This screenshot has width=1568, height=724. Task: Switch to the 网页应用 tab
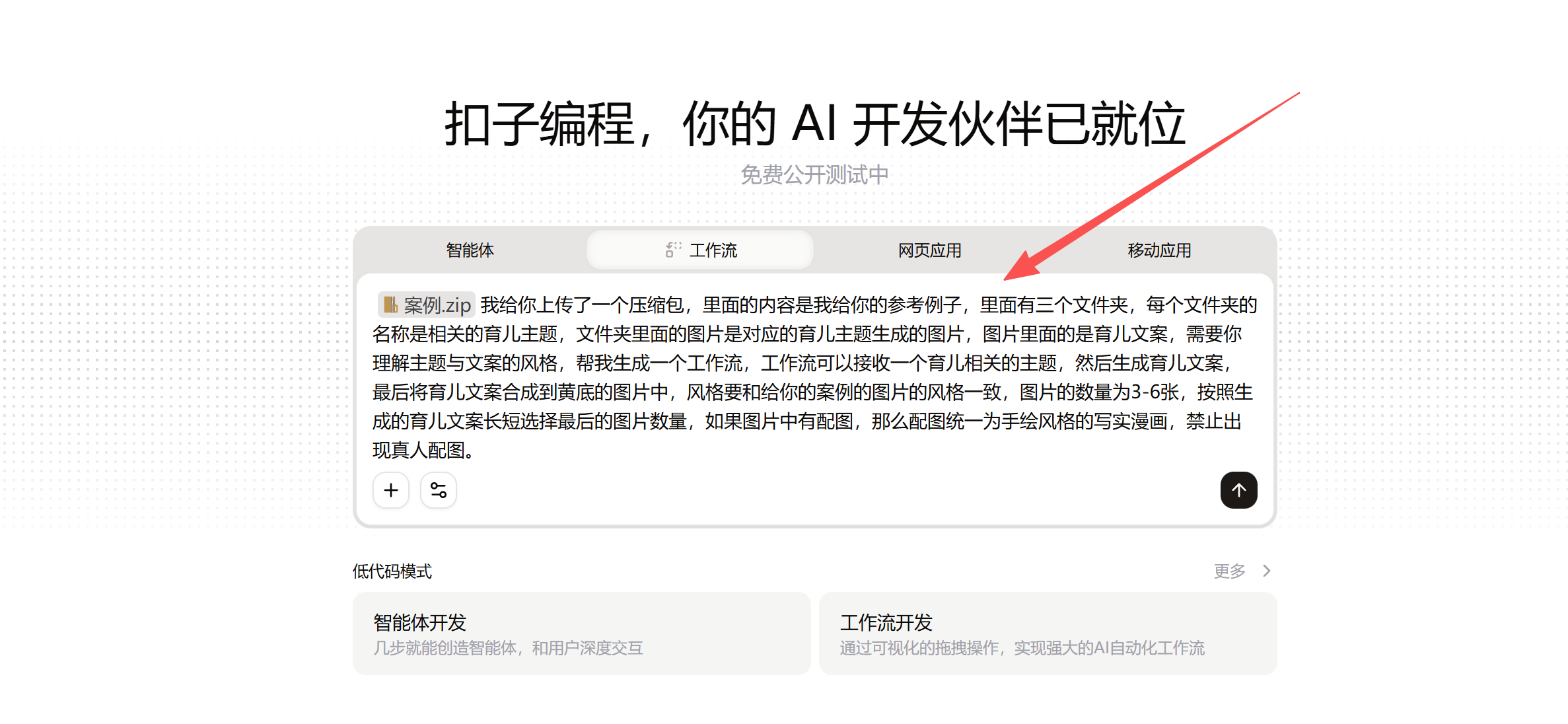(x=929, y=250)
